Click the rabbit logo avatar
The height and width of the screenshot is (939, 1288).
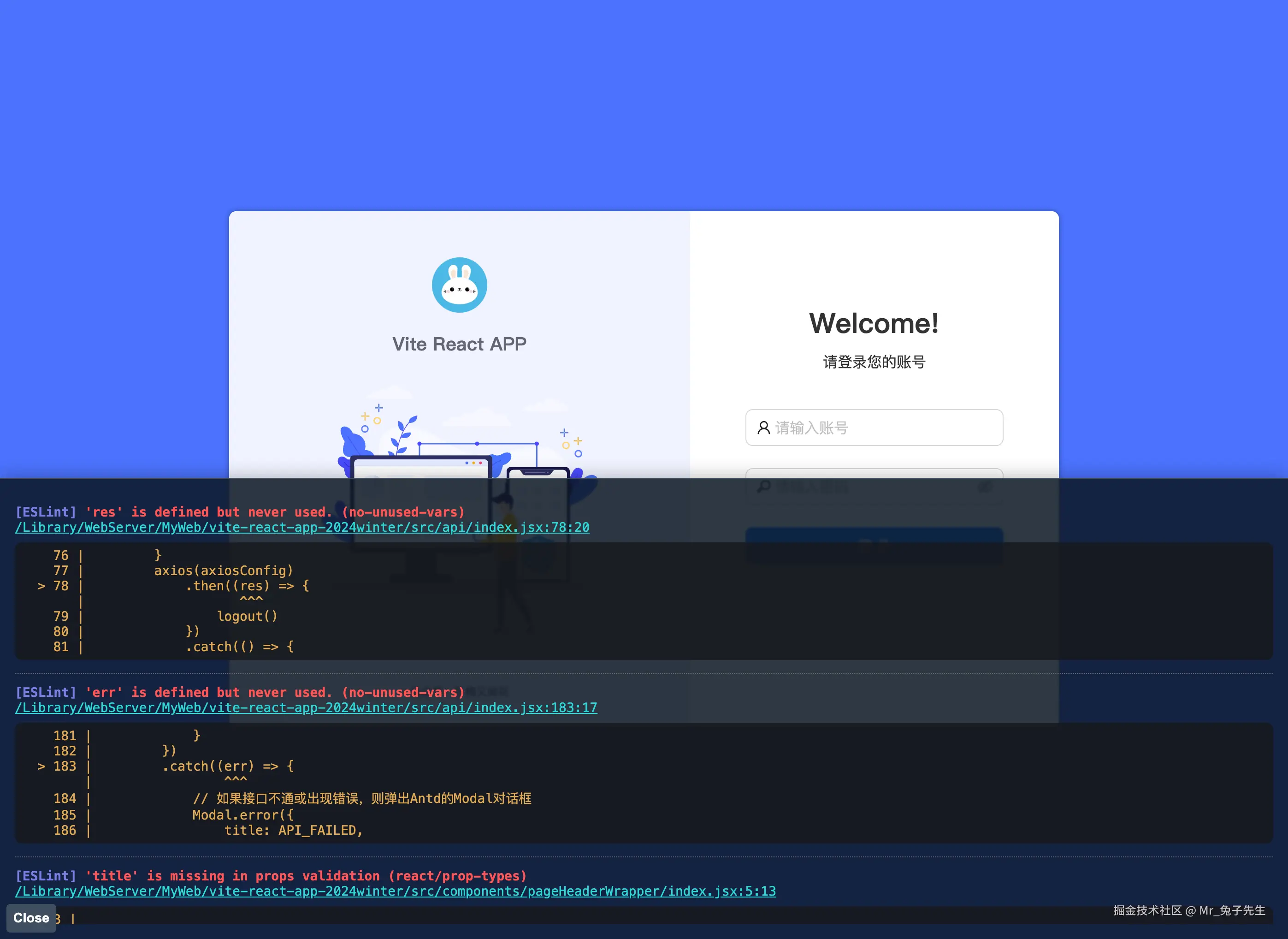coord(459,285)
